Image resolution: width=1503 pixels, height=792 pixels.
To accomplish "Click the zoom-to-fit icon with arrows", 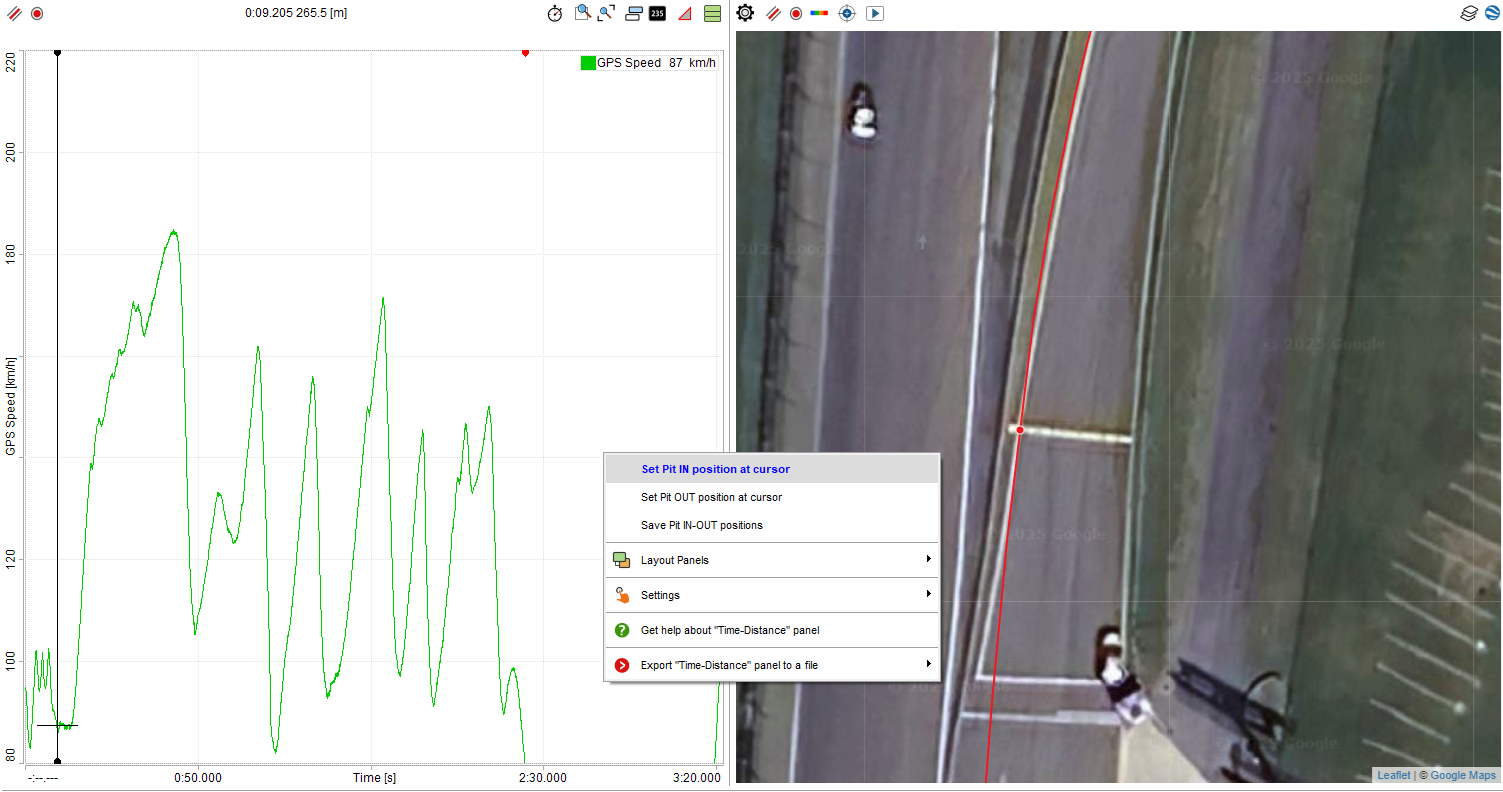I will (607, 13).
